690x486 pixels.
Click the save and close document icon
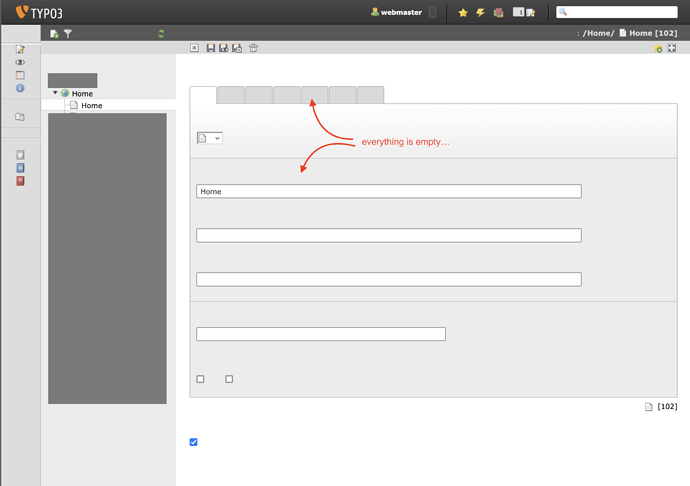pos(237,48)
